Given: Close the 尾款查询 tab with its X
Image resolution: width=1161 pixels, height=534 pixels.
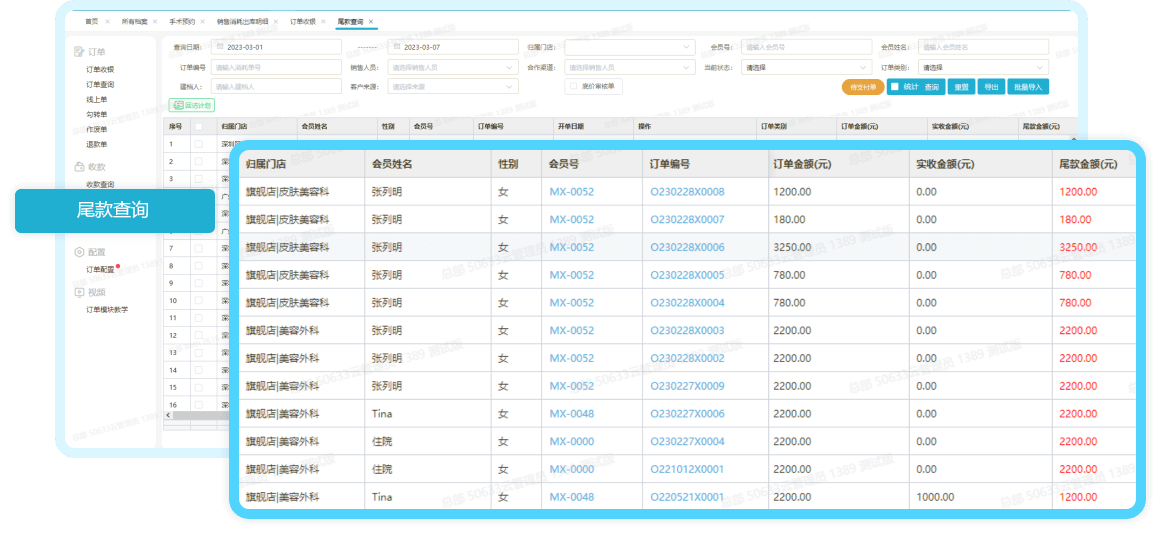Looking at the screenshot, I should [371, 21].
